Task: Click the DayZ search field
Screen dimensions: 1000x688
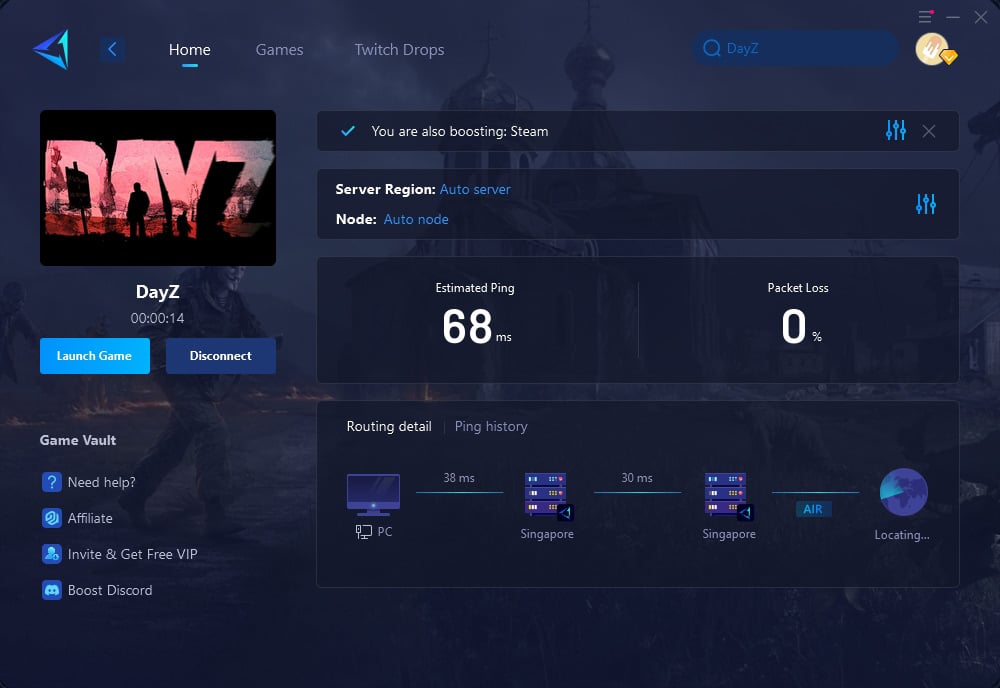Action: (x=795, y=48)
